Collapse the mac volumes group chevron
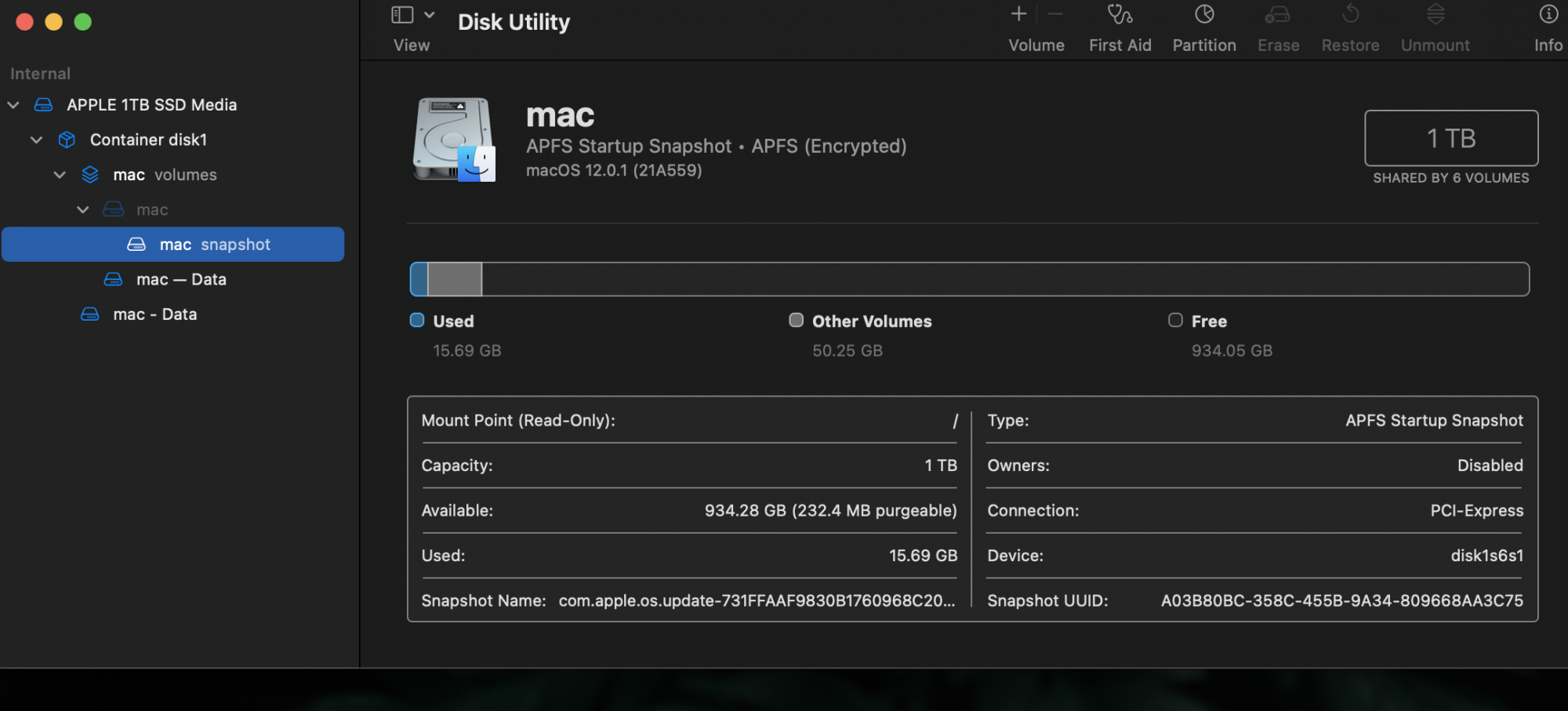Screen dimensions: 1568x711 pyautogui.click(x=60, y=175)
